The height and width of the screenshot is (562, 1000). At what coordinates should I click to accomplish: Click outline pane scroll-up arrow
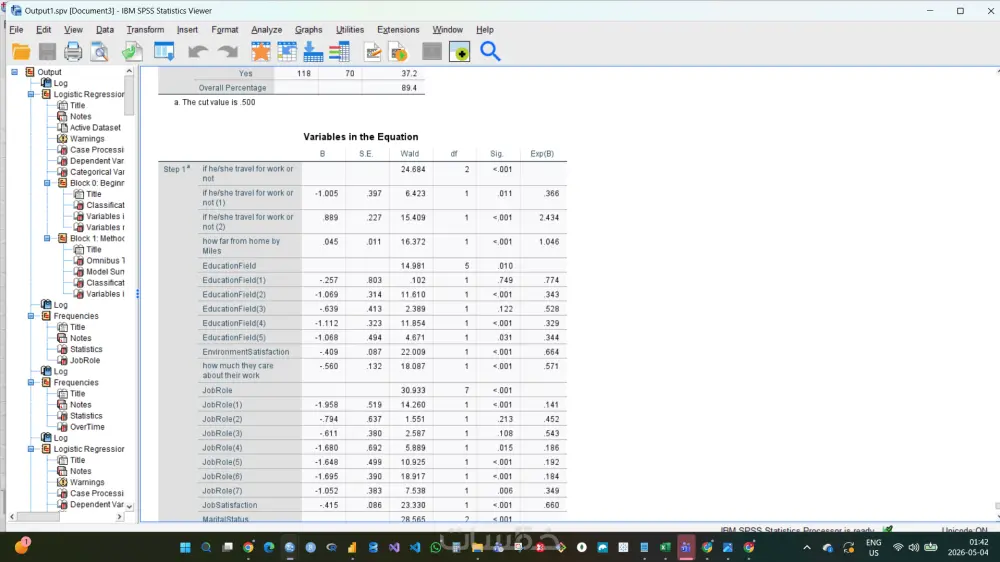coord(129,71)
